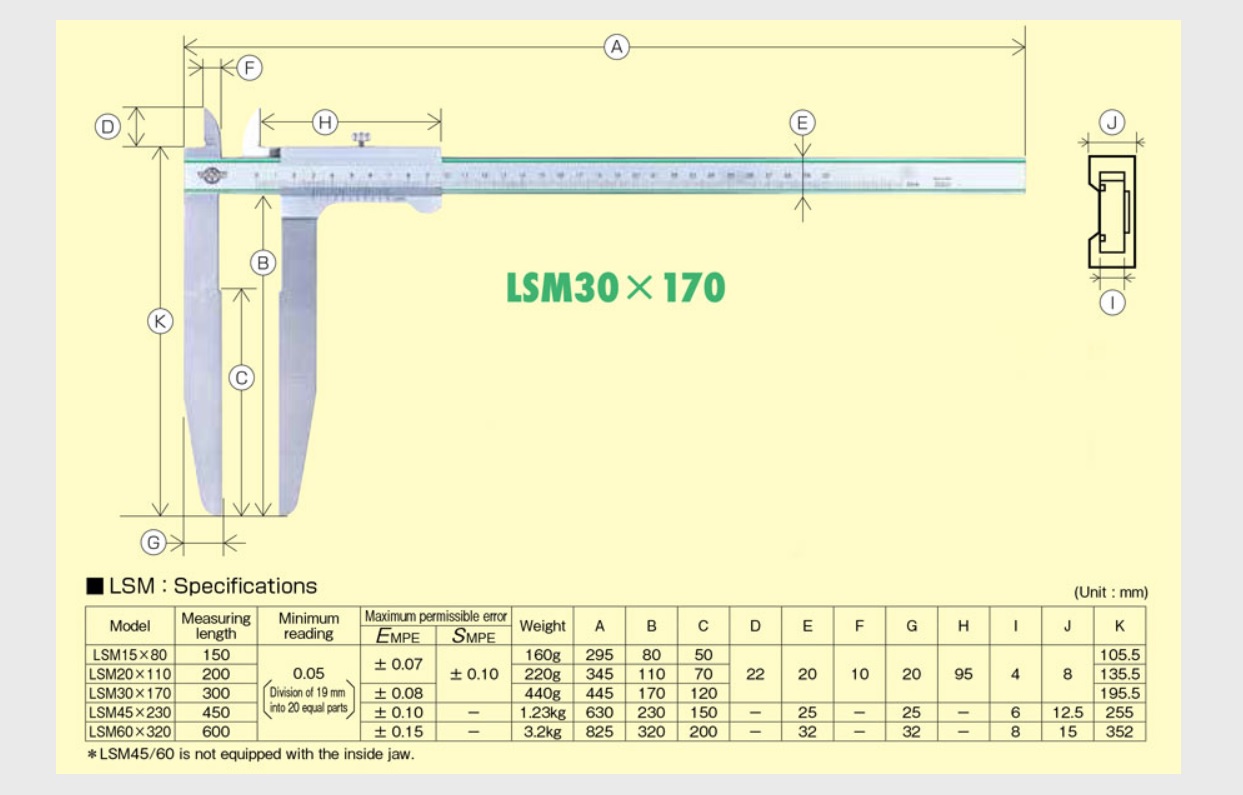
Task: Click the circled A dimension label
Action: (617, 46)
